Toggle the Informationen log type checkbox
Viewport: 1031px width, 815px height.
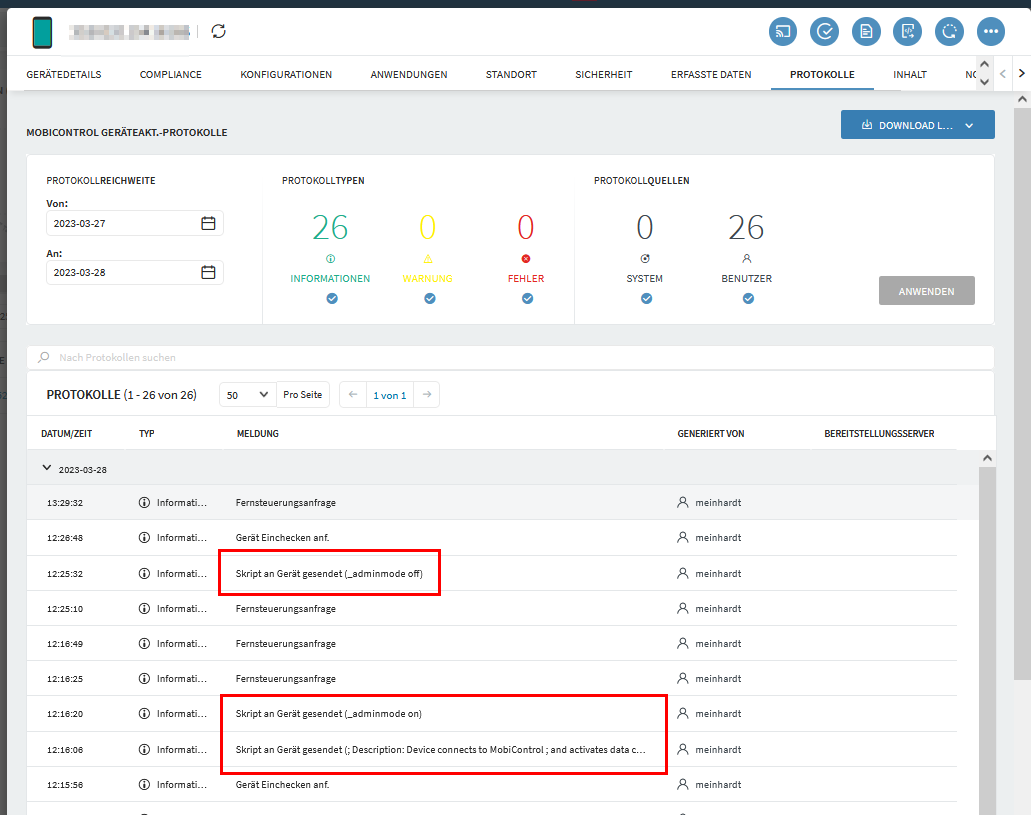click(331, 298)
